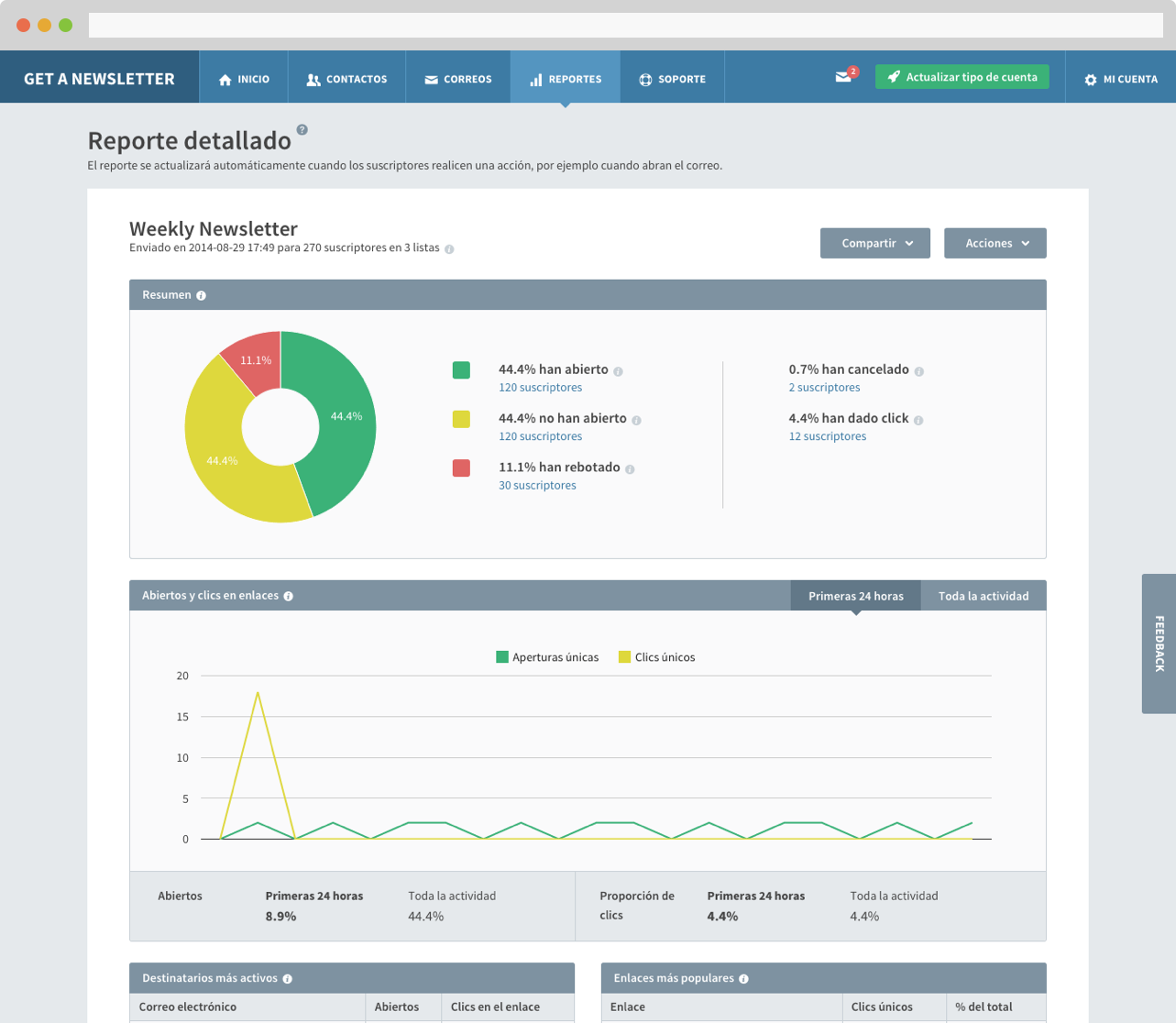This screenshot has height=1023, width=1176.
Task: Click info icon beside 'han rebotado'
Action: click(630, 468)
